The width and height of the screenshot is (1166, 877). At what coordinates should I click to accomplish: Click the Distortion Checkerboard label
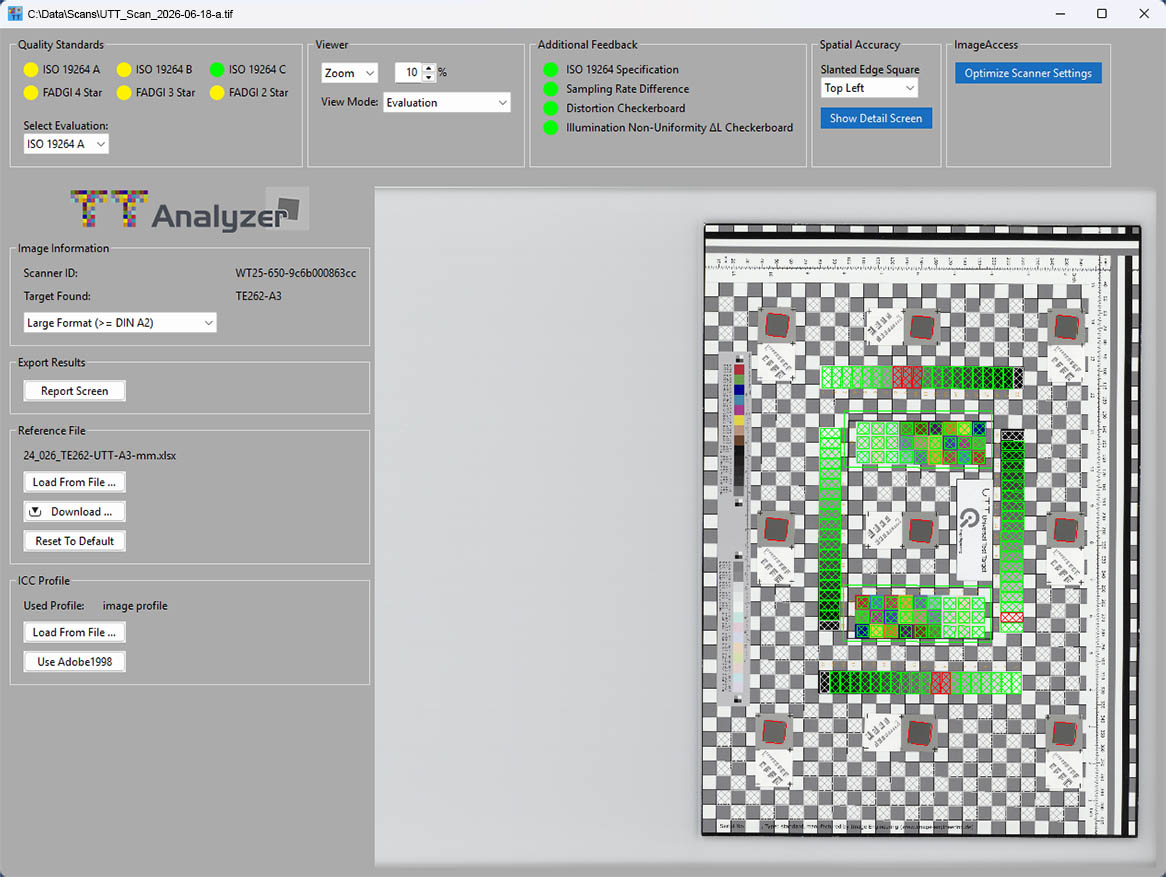click(625, 108)
